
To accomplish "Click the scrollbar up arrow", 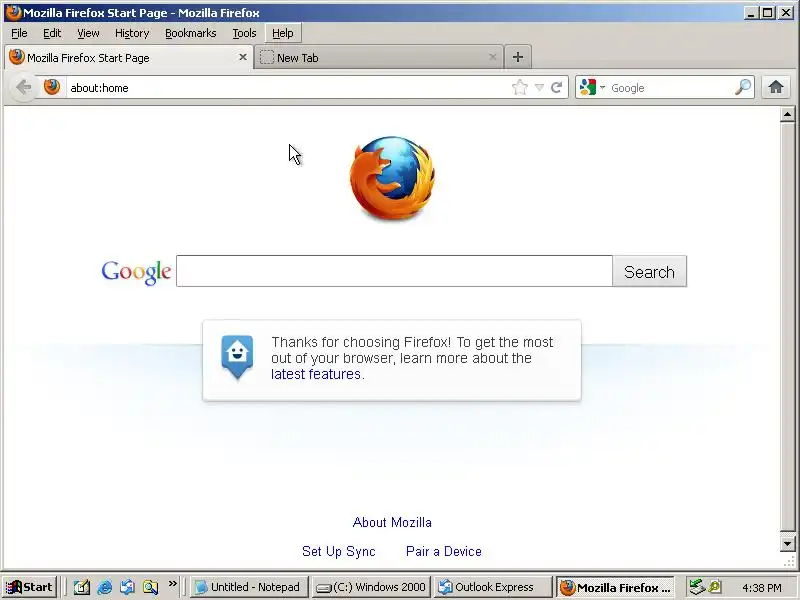I will (x=787, y=114).
